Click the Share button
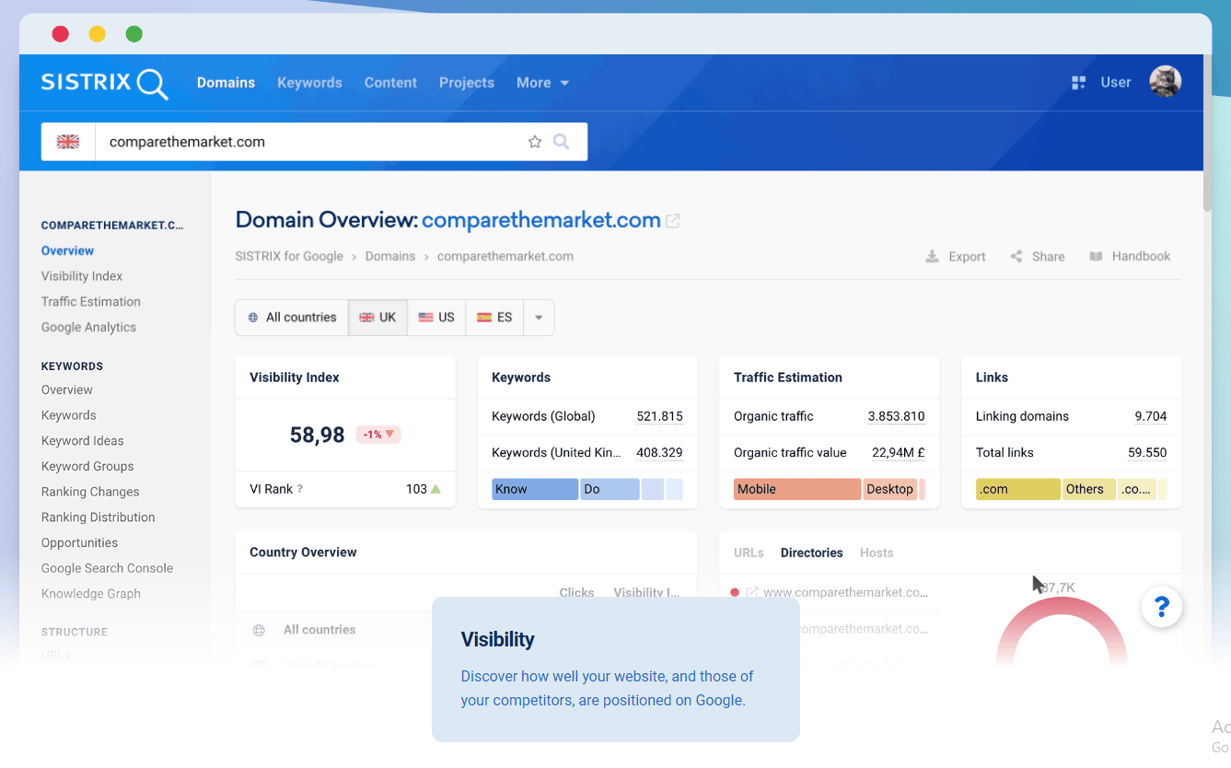This screenshot has width=1231, height=768. [1037, 257]
